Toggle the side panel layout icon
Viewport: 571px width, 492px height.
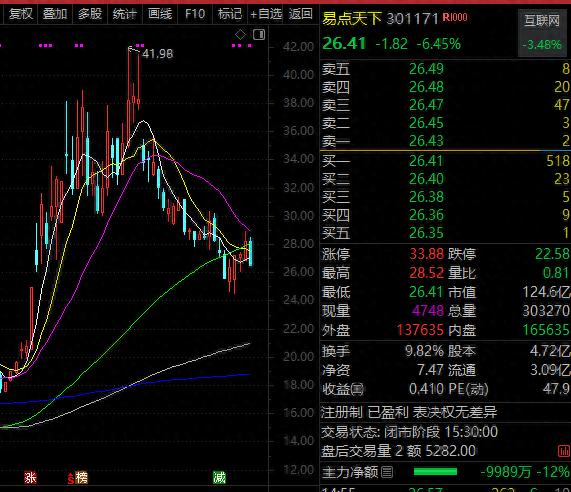tap(259, 35)
